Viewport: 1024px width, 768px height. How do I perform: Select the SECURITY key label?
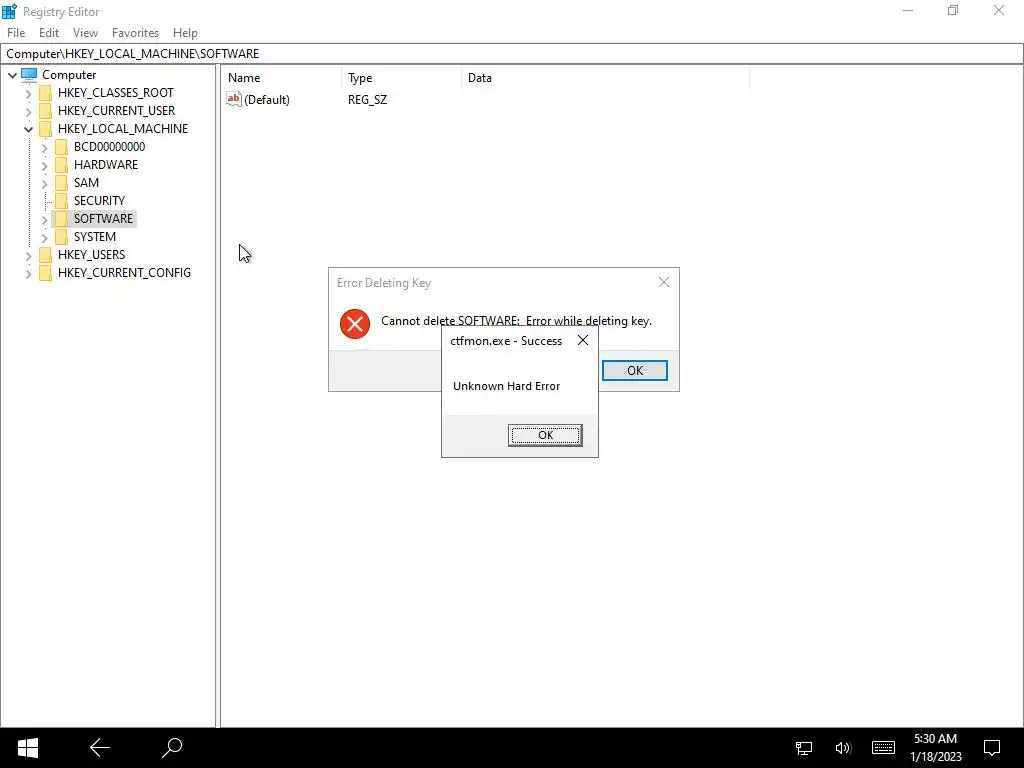[99, 200]
